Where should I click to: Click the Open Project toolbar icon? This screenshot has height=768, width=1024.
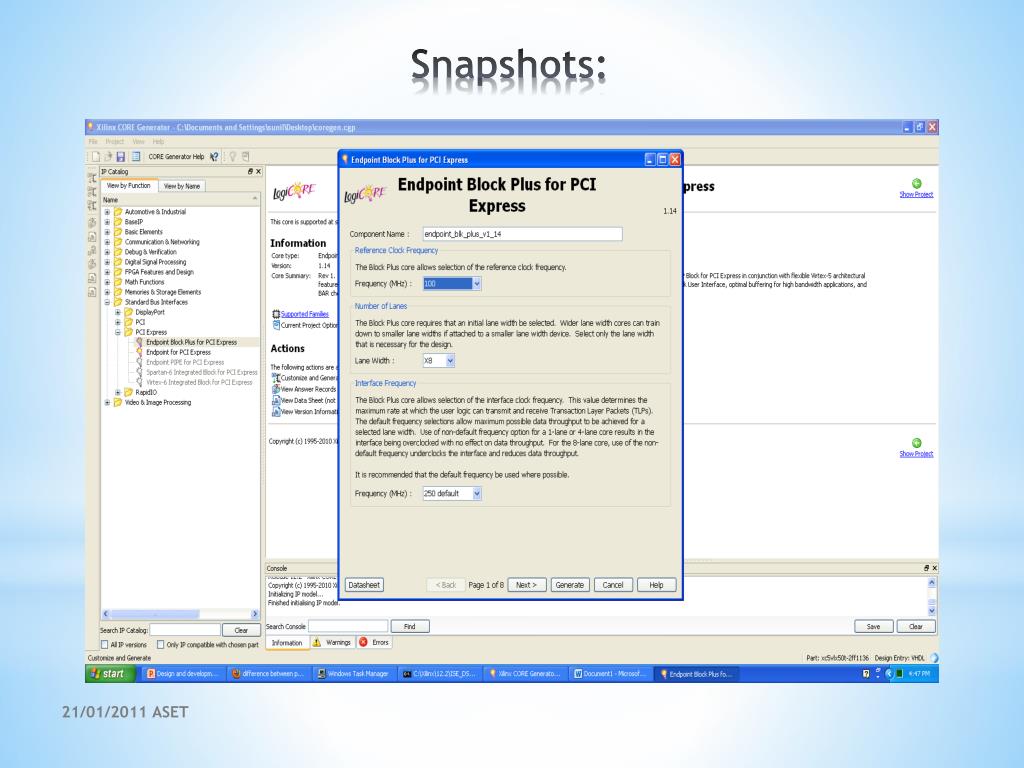click(108, 157)
